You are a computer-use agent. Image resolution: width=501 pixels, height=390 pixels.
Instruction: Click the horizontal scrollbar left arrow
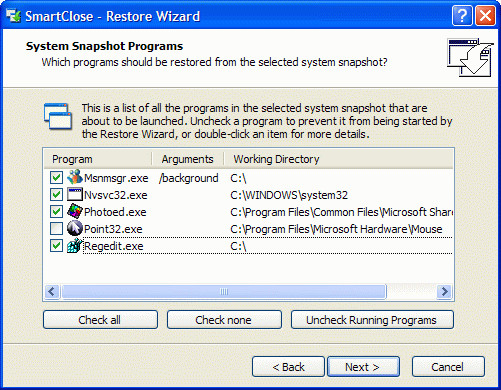pos(52,292)
